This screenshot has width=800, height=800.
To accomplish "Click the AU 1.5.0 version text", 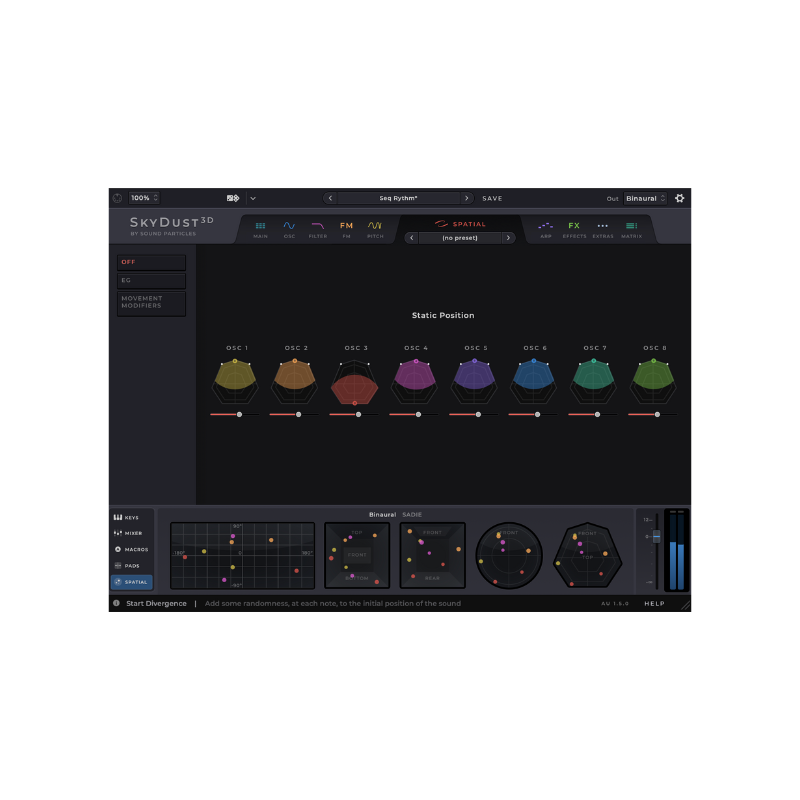I will tap(615, 604).
